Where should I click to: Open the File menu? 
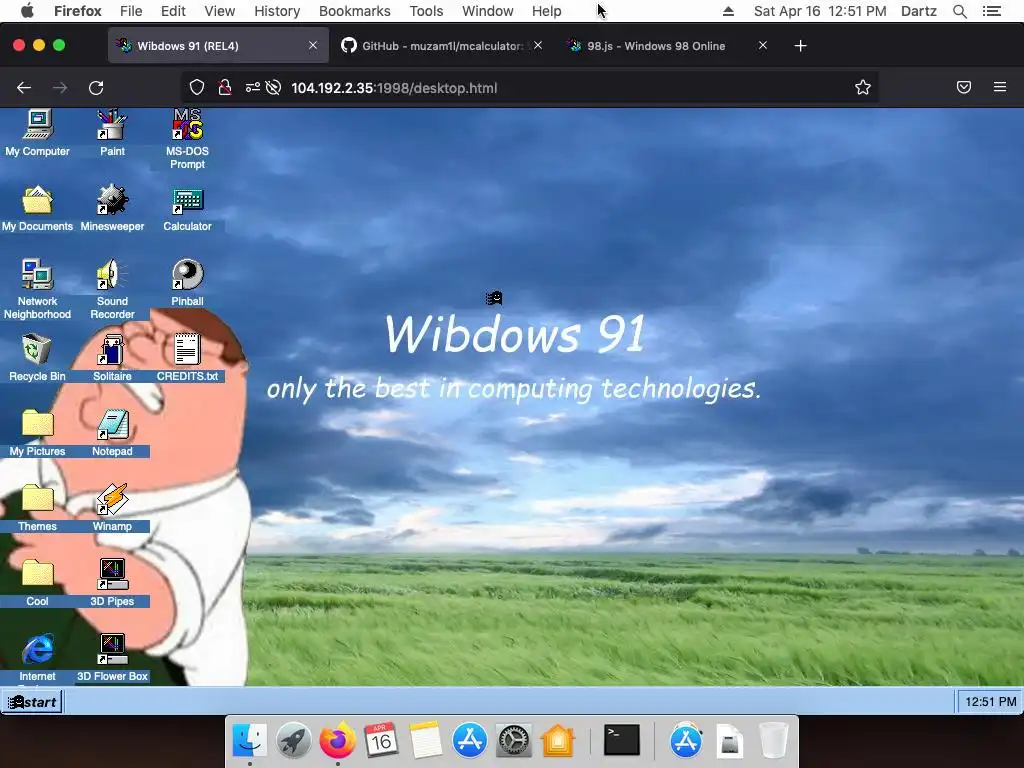tap(131, 11)
